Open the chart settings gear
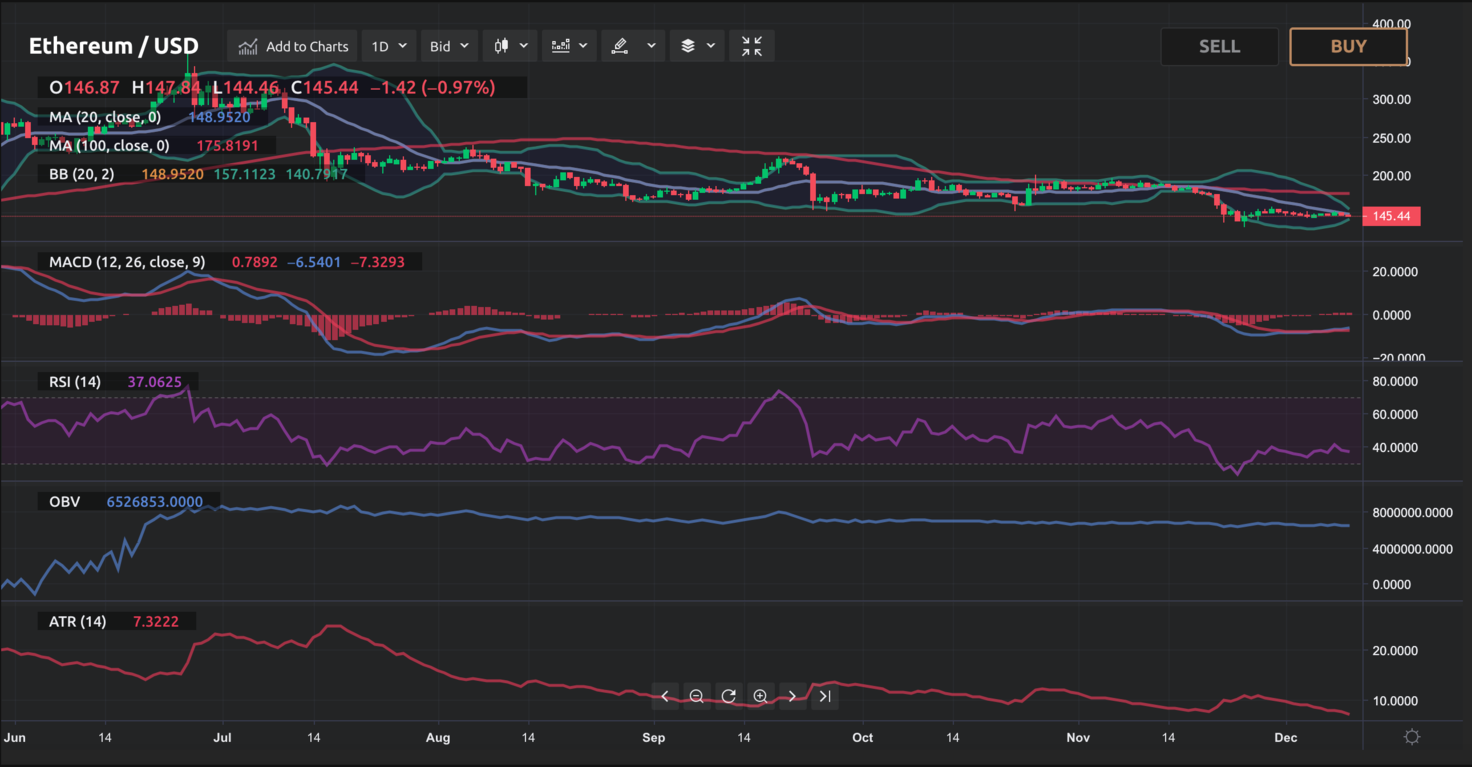Image resolution: width=1472 pixels, height=767 pixels. [x=1413, y=736]
